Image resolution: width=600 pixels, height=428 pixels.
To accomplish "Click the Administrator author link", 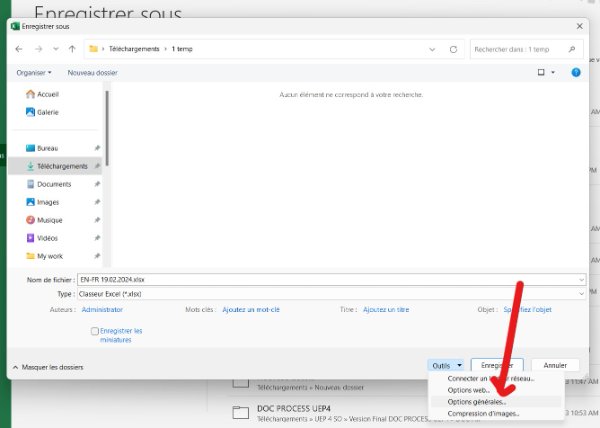I will click(102, 309).
